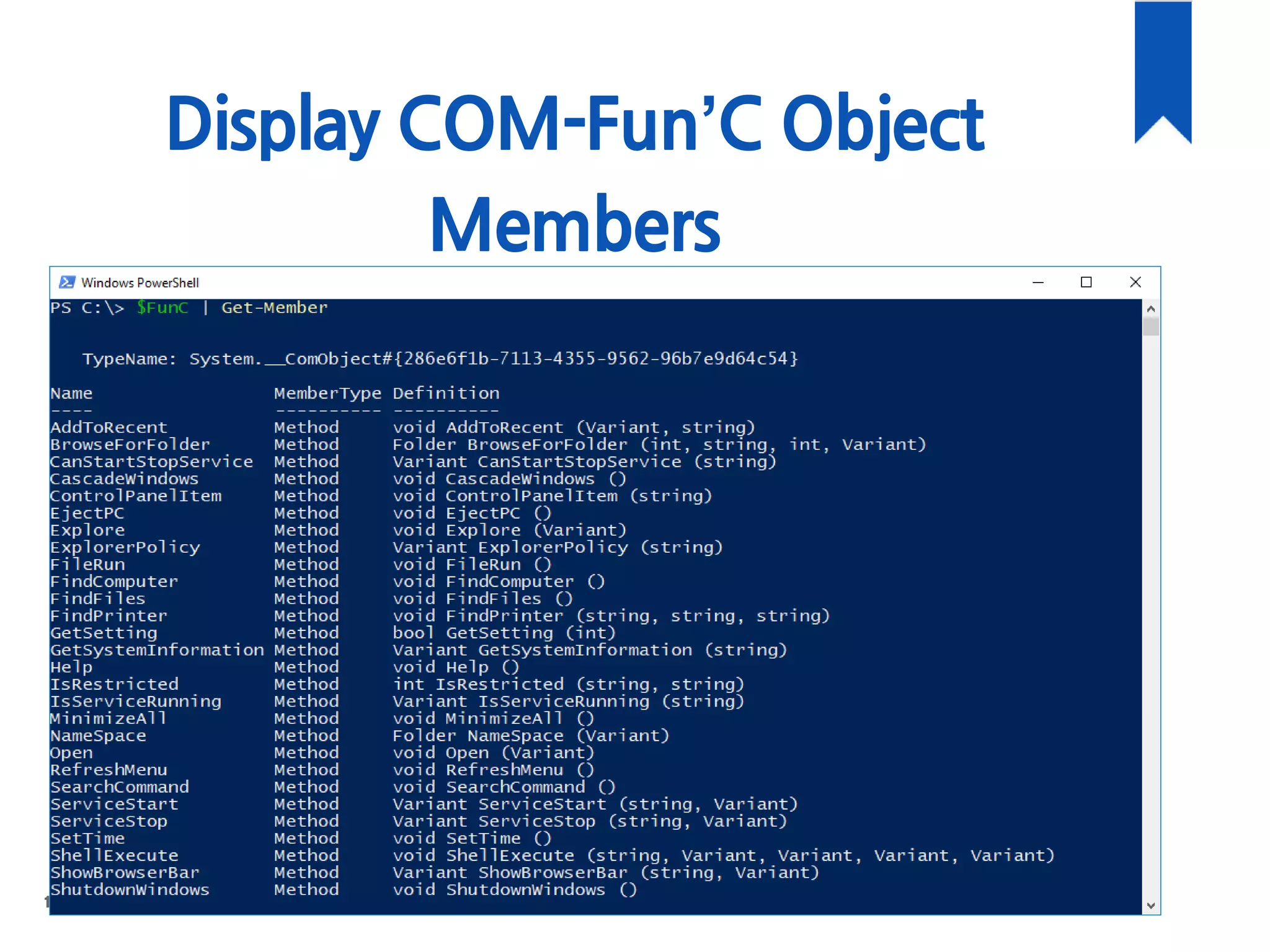Click the $FunC variable in prompt
The width and height of the screenshot is (1270, 952).
162,307
